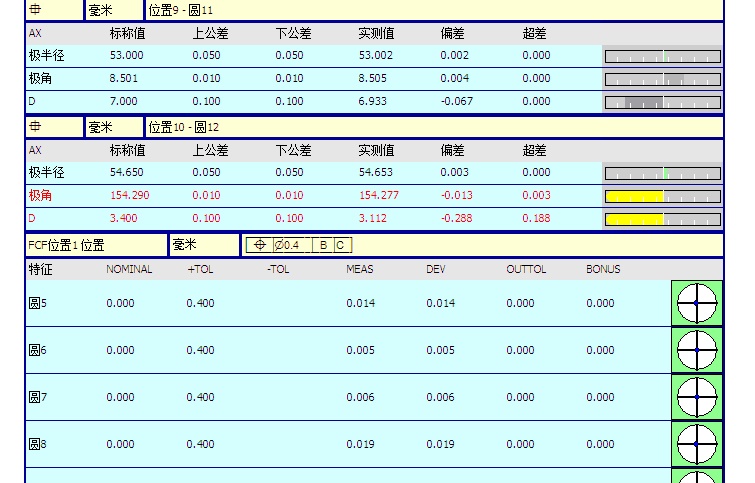
Task: Click the 极半径 deviation bar in 位置9
Action: click(x=662, y=56)
